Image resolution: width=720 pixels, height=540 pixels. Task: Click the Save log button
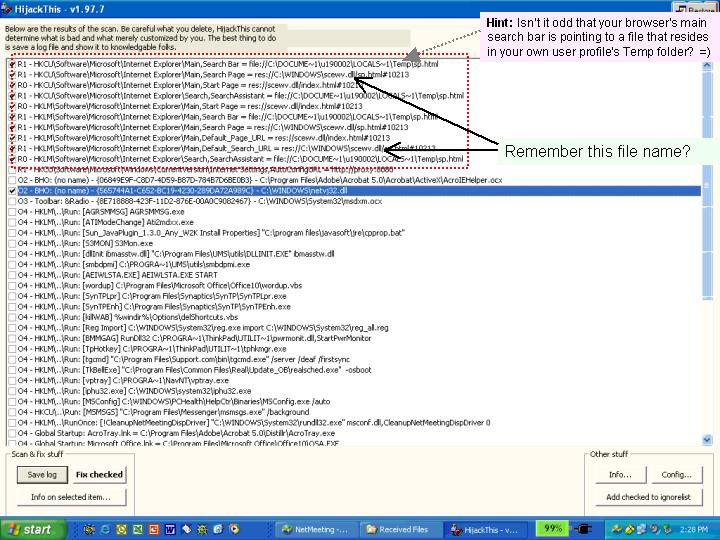(42, 475)
